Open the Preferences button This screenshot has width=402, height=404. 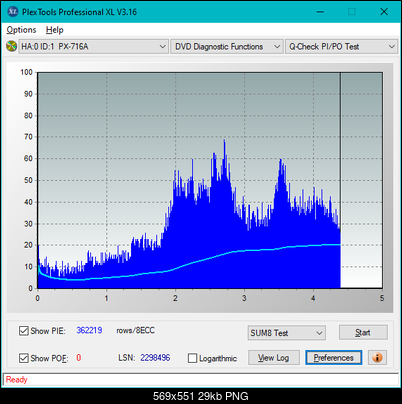coord(333,358)
